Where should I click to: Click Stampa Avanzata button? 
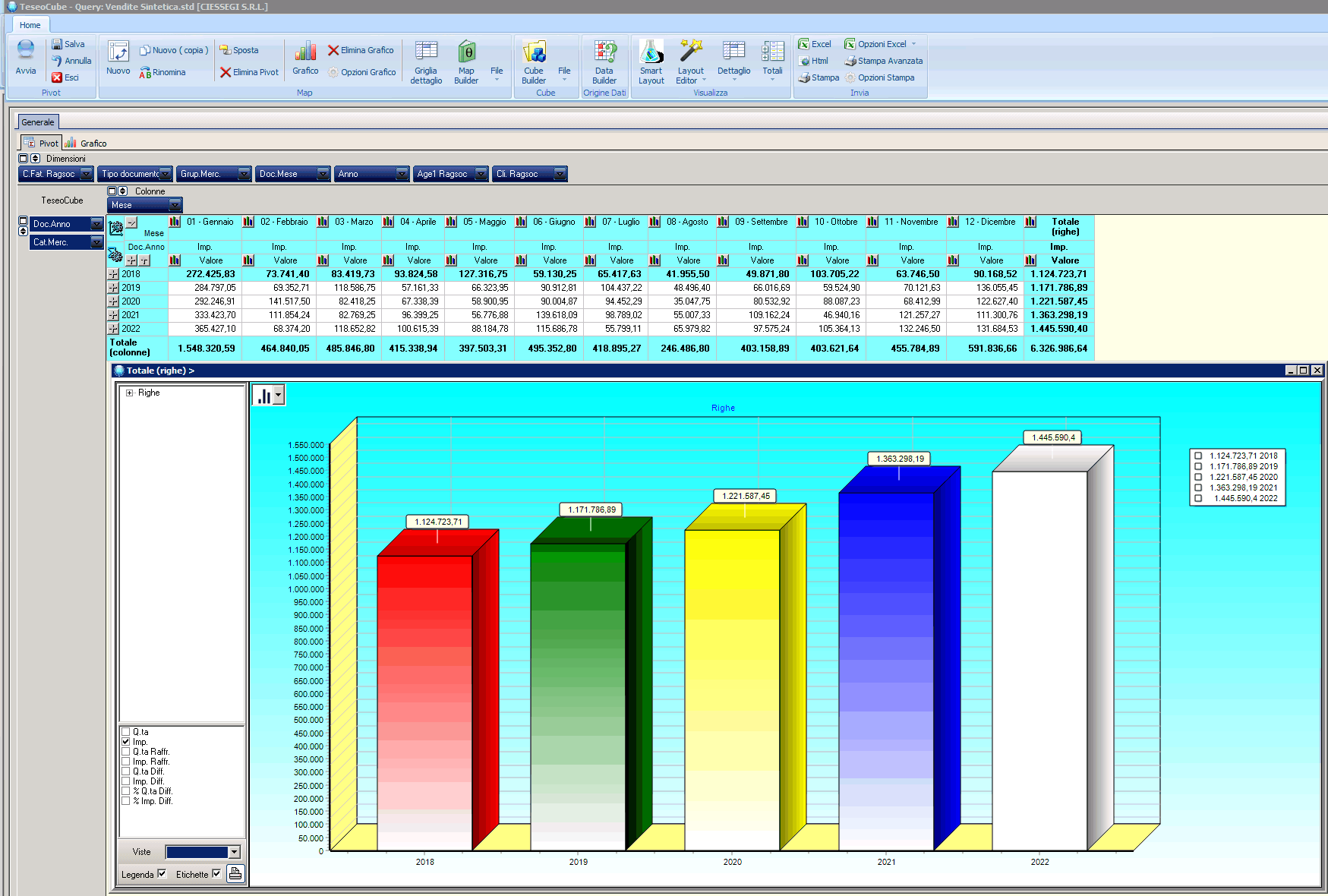click(884, 61)
